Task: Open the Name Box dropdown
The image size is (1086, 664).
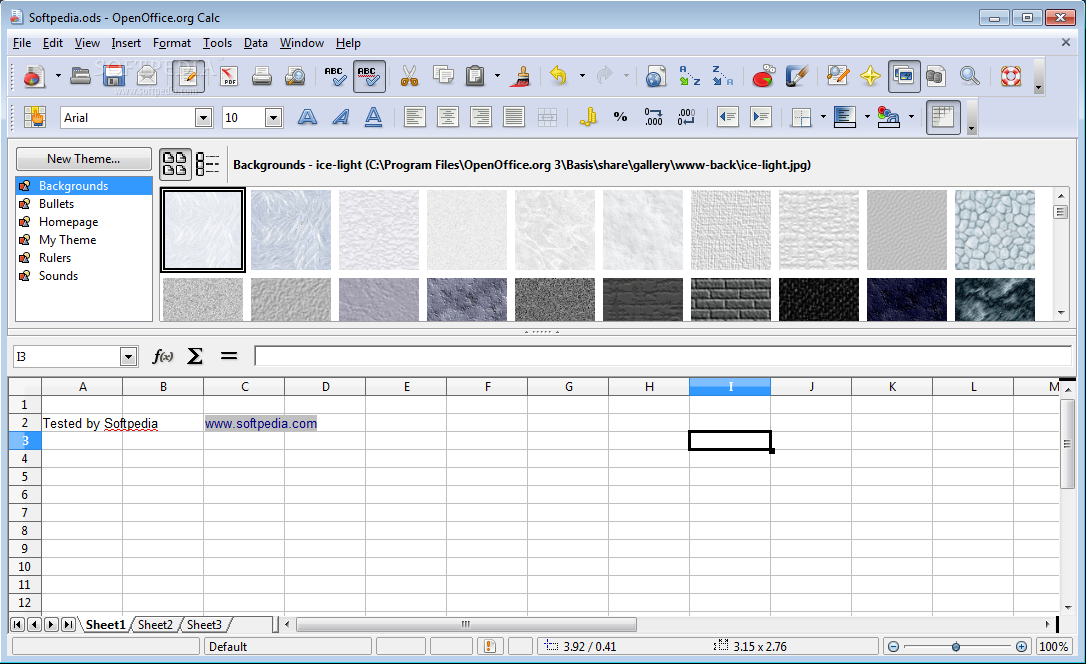Action: (128, 357)
